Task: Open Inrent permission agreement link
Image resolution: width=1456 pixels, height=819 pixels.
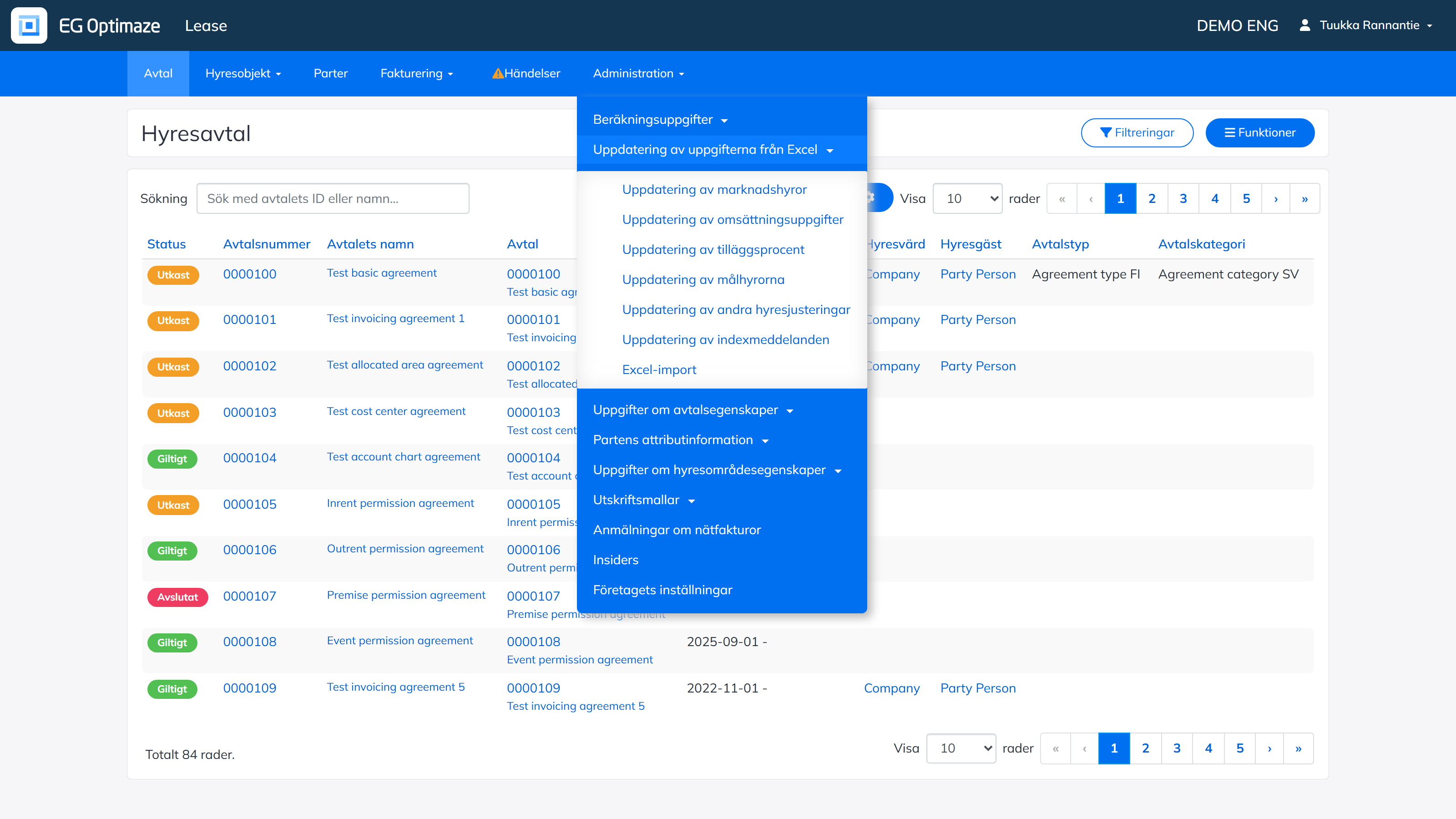Action: 400,504
